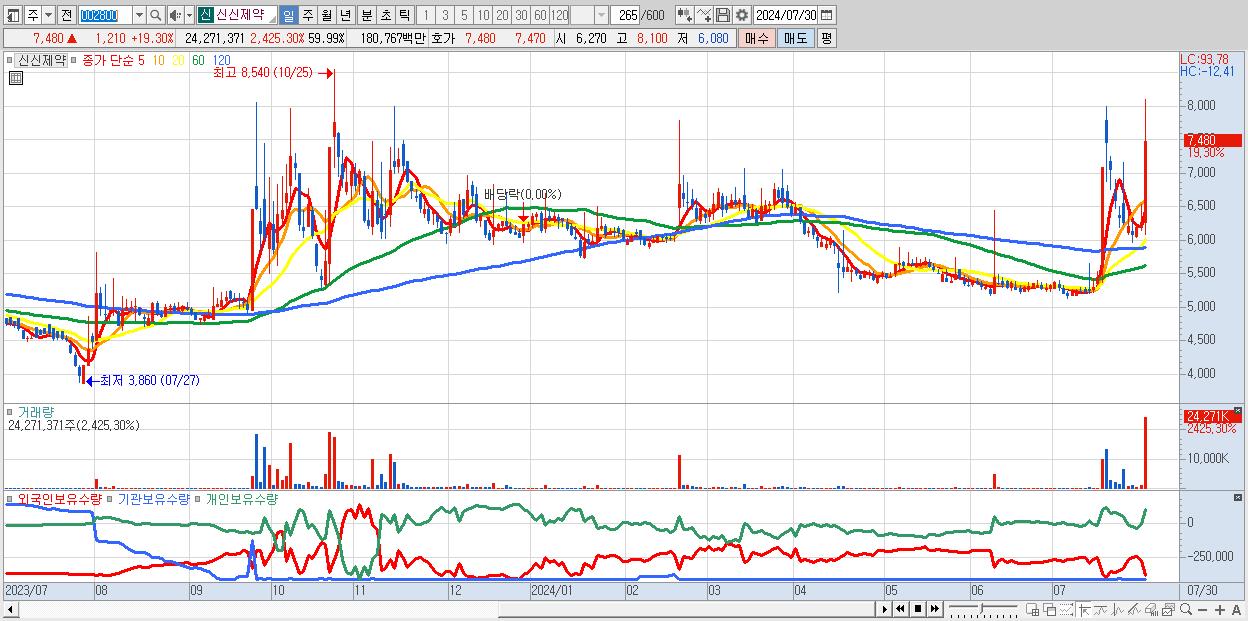Rewind the chart replay
The image size is (1248, 621).
click(900, 609)
